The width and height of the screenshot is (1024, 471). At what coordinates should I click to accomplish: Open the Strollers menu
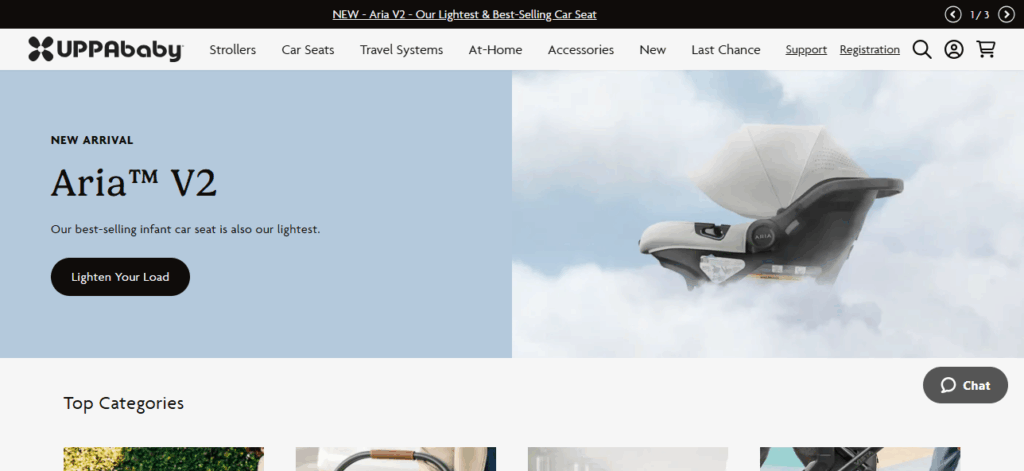tap(232, 50)
